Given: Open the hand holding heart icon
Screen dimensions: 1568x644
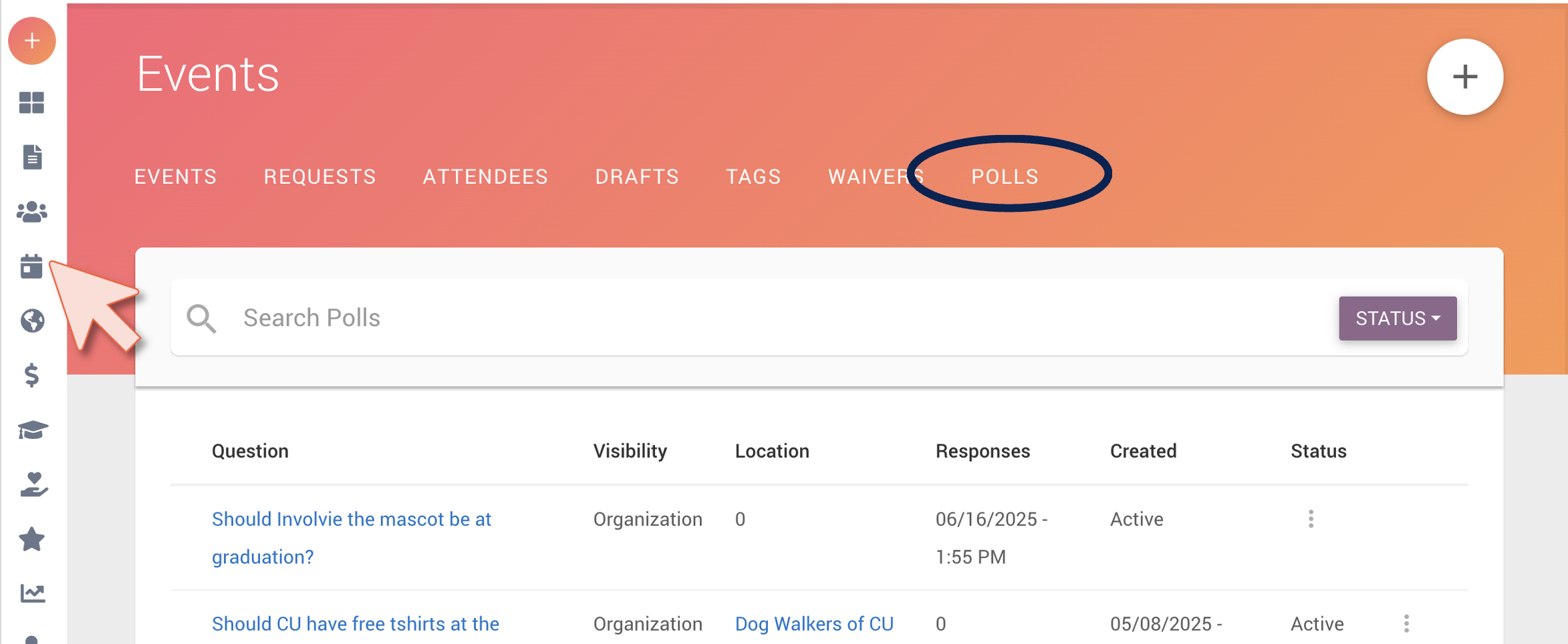Looking at the screenshot, I should [33, 485].
